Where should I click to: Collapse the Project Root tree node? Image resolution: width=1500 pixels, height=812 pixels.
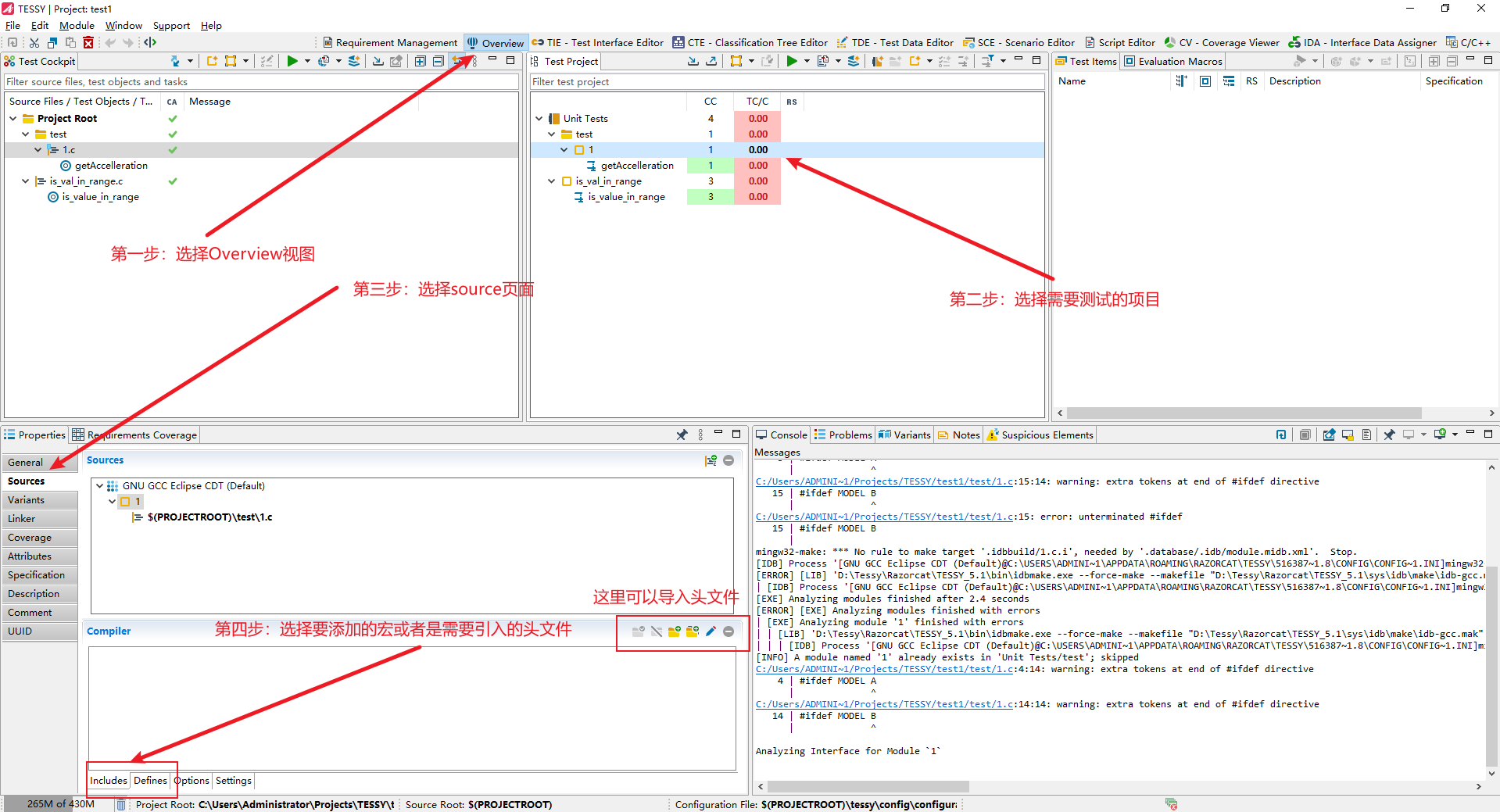[13, 119]
